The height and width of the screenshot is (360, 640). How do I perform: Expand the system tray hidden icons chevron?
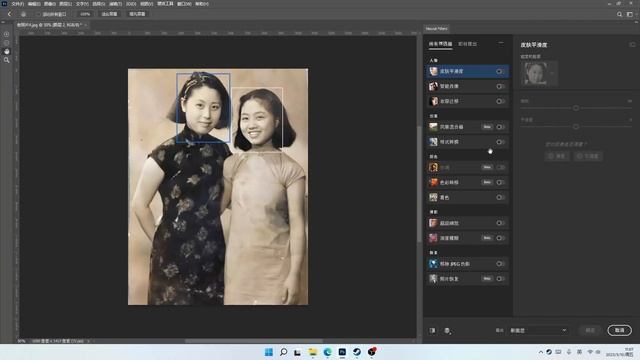coord(541,352)
